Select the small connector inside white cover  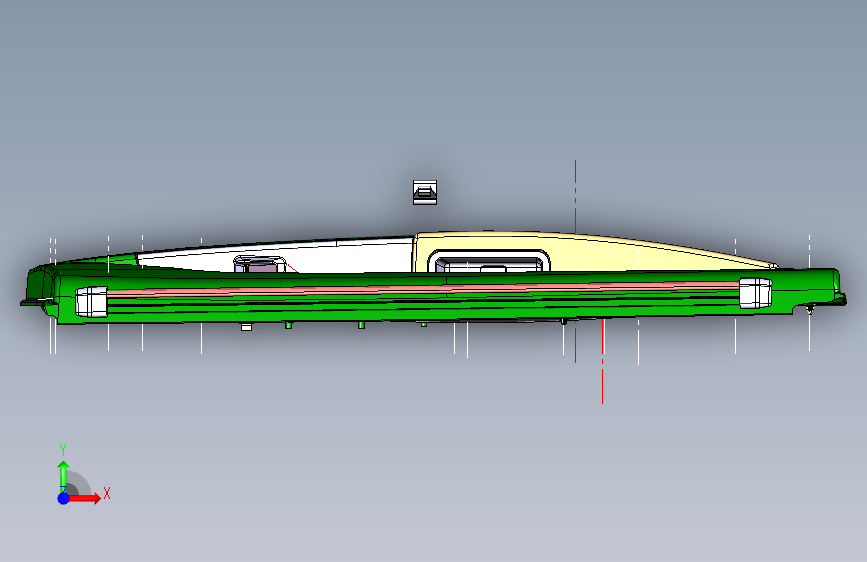pyautogui.click(x=260, y=264)
